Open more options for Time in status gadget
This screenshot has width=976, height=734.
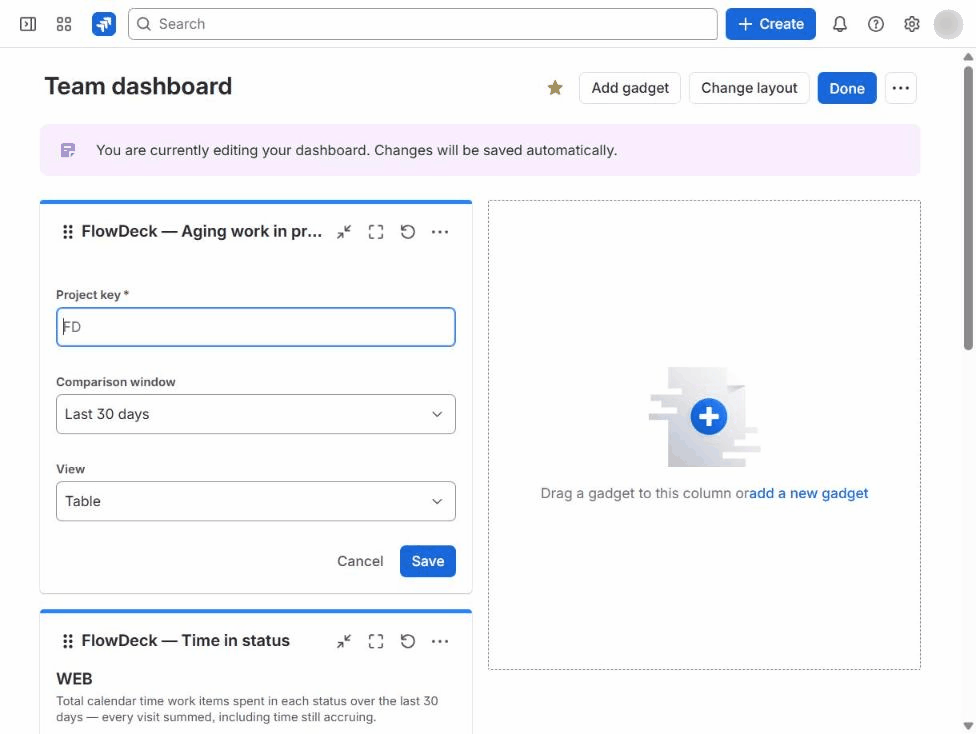click(439, 641)
